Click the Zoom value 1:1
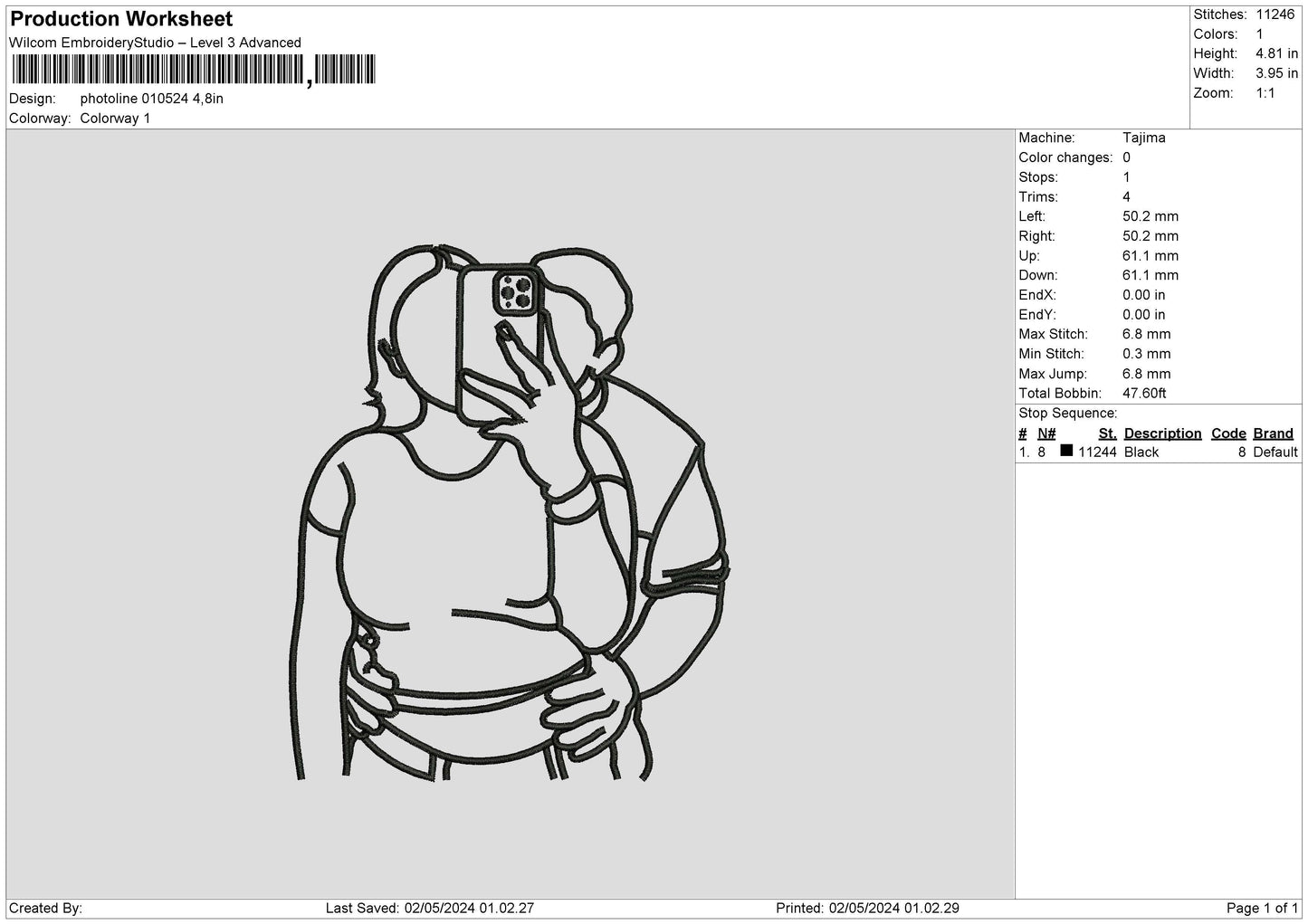The width and height of the screenshot is (1308, 924). tap(1265, 93)
